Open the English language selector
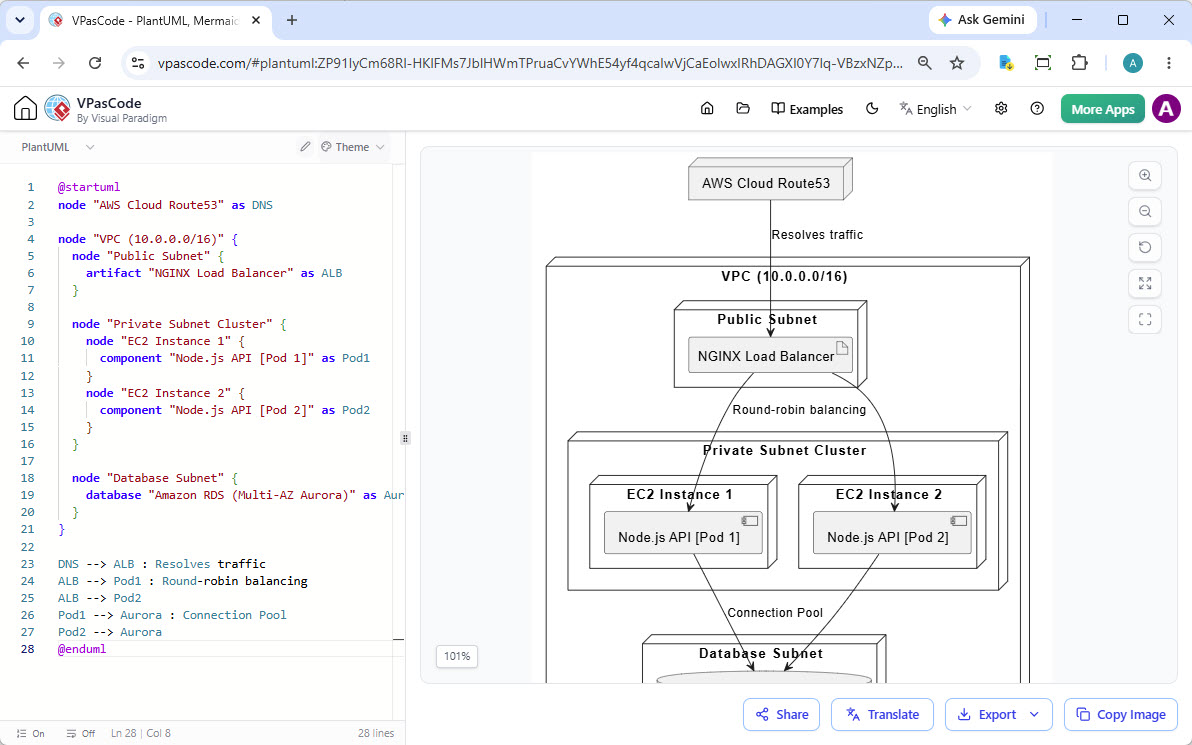This screenshot has width=1192, height=745. (x=935, y=109)
